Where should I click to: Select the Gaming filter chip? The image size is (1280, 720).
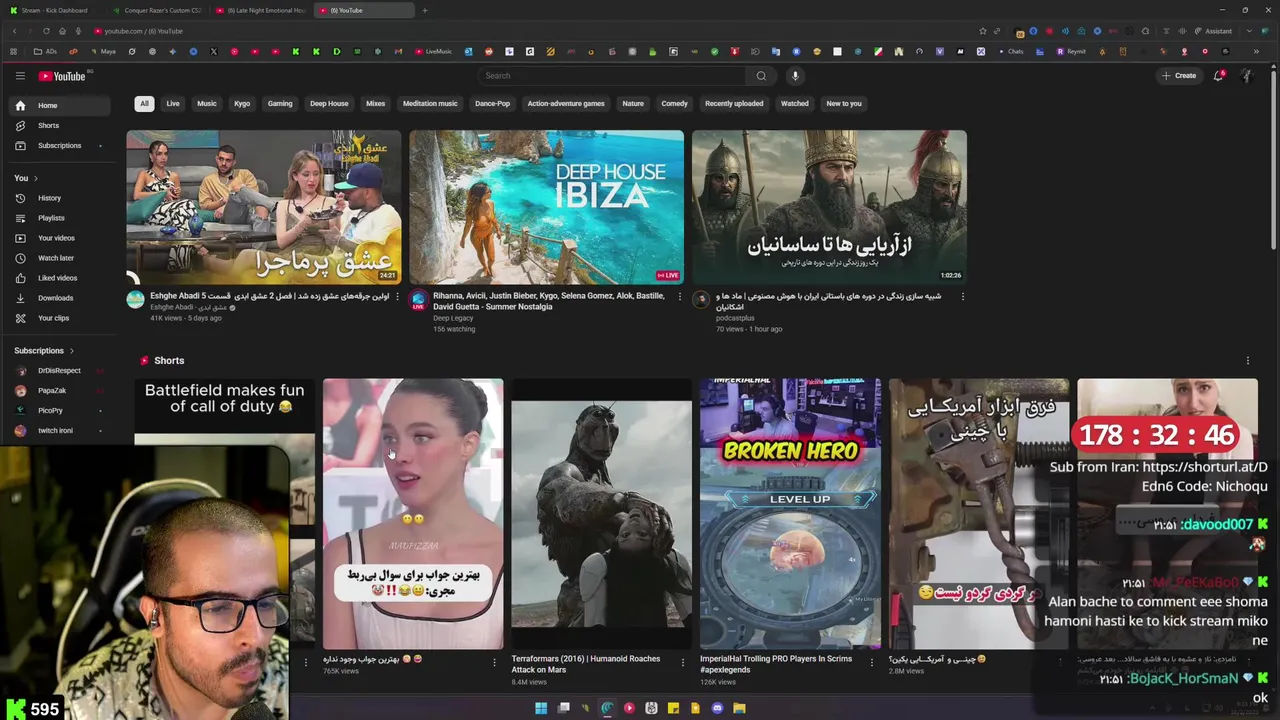pos(280,104)
